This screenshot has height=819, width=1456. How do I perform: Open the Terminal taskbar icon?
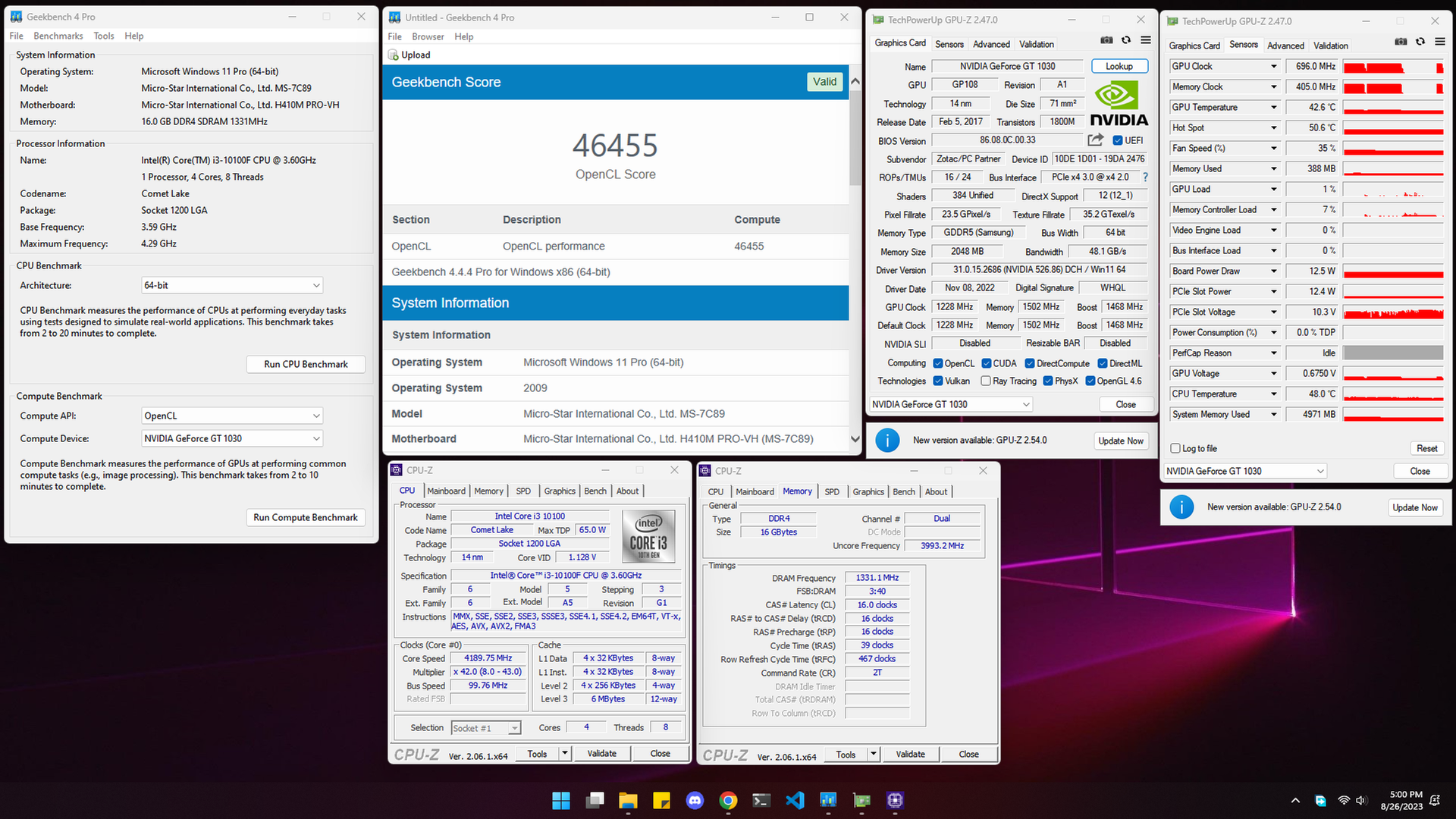761,800
